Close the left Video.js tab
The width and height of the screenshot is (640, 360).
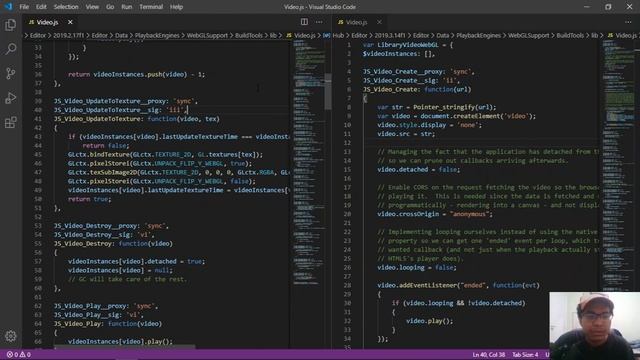[70, 22]
